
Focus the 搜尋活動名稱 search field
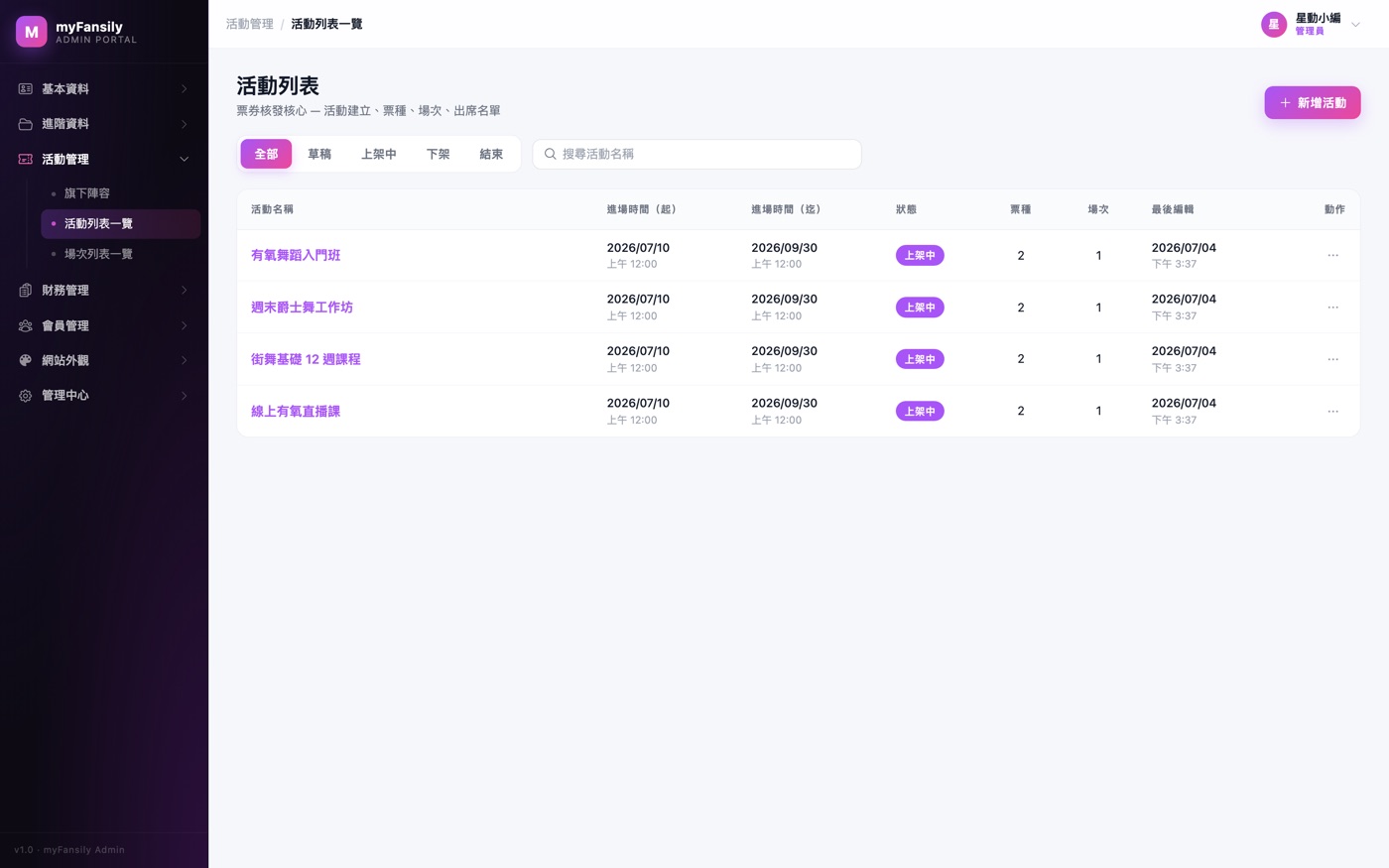click(x=696, y=154)
